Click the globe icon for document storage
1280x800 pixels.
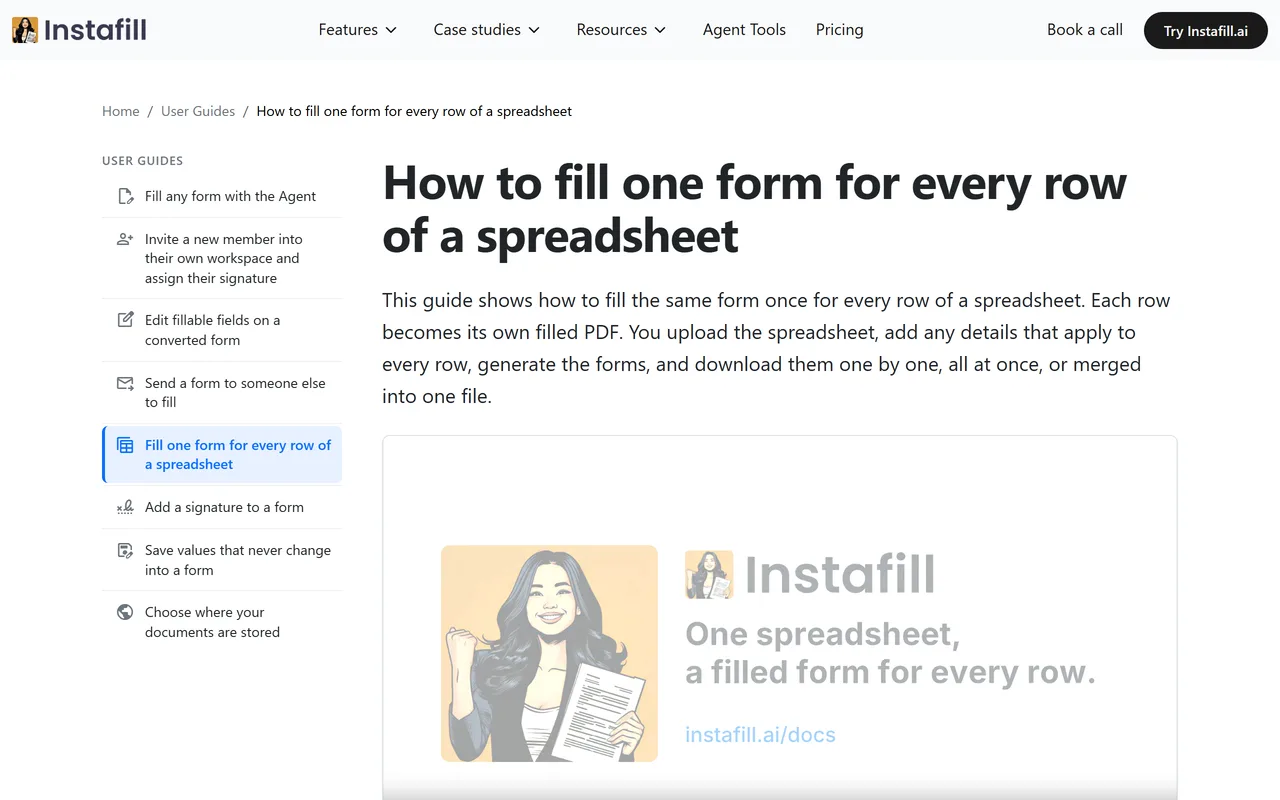point(125,612)
